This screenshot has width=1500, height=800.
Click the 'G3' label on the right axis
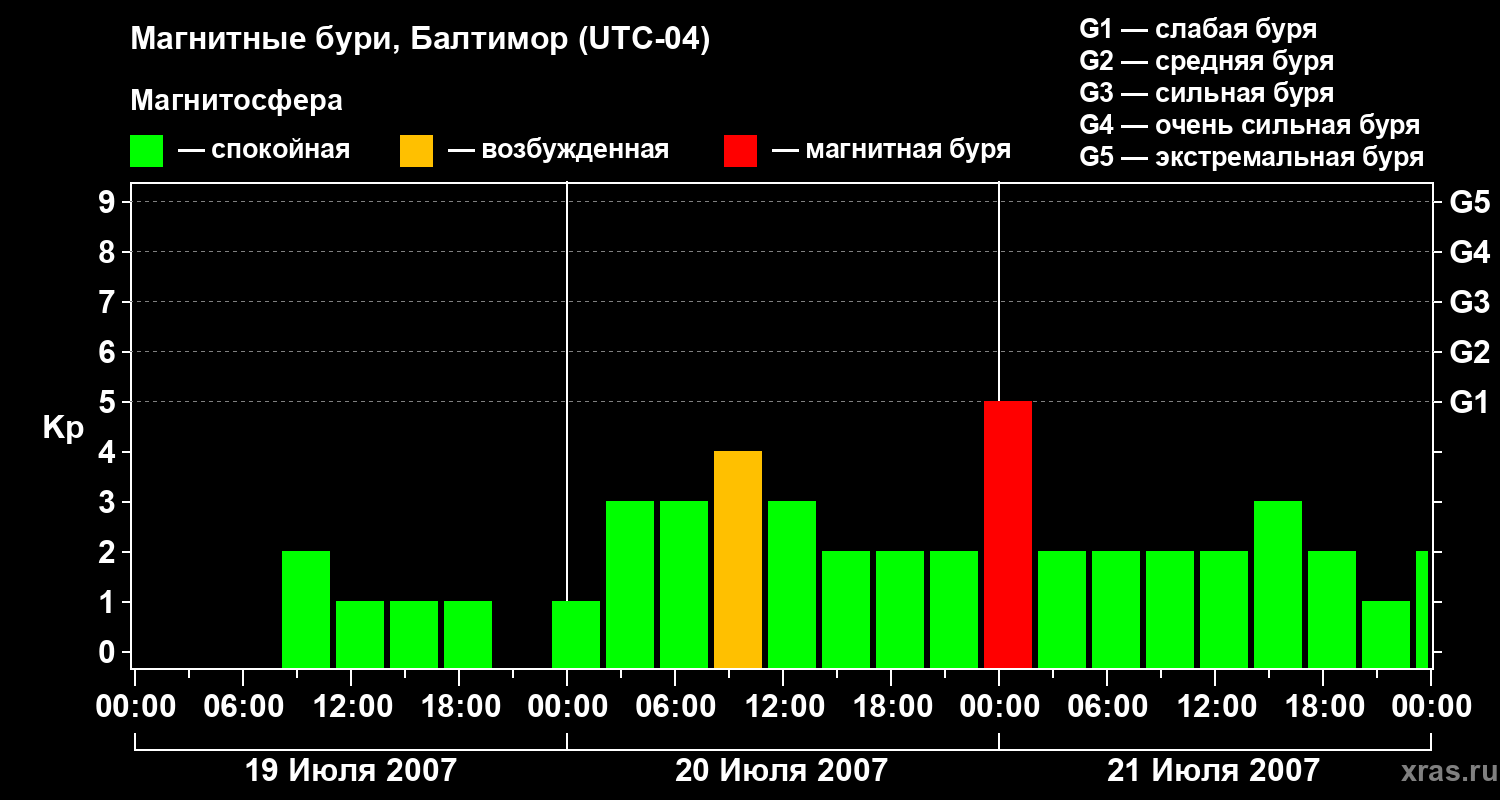[1469, 302]
